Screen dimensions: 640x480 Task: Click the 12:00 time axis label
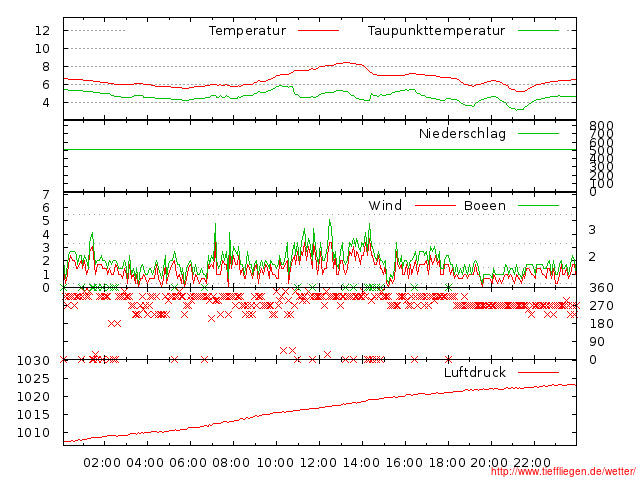coord(318,463)
